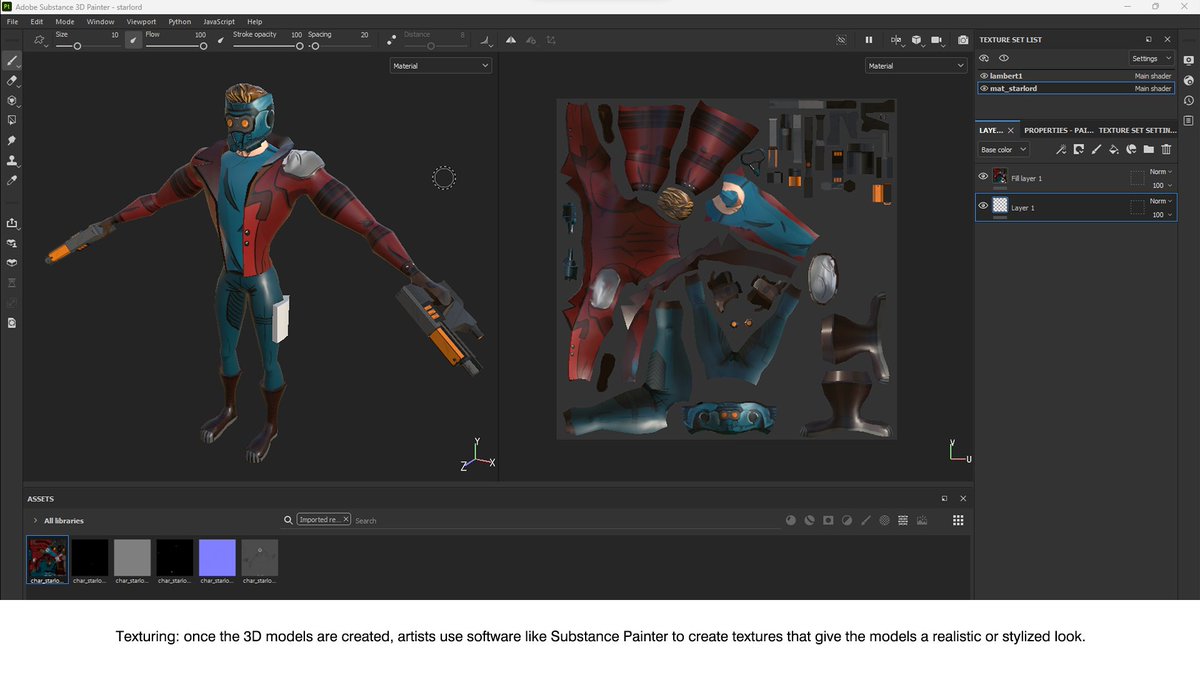Select the Polygon fill tool
1200x675 pixels.
(12, 121)
